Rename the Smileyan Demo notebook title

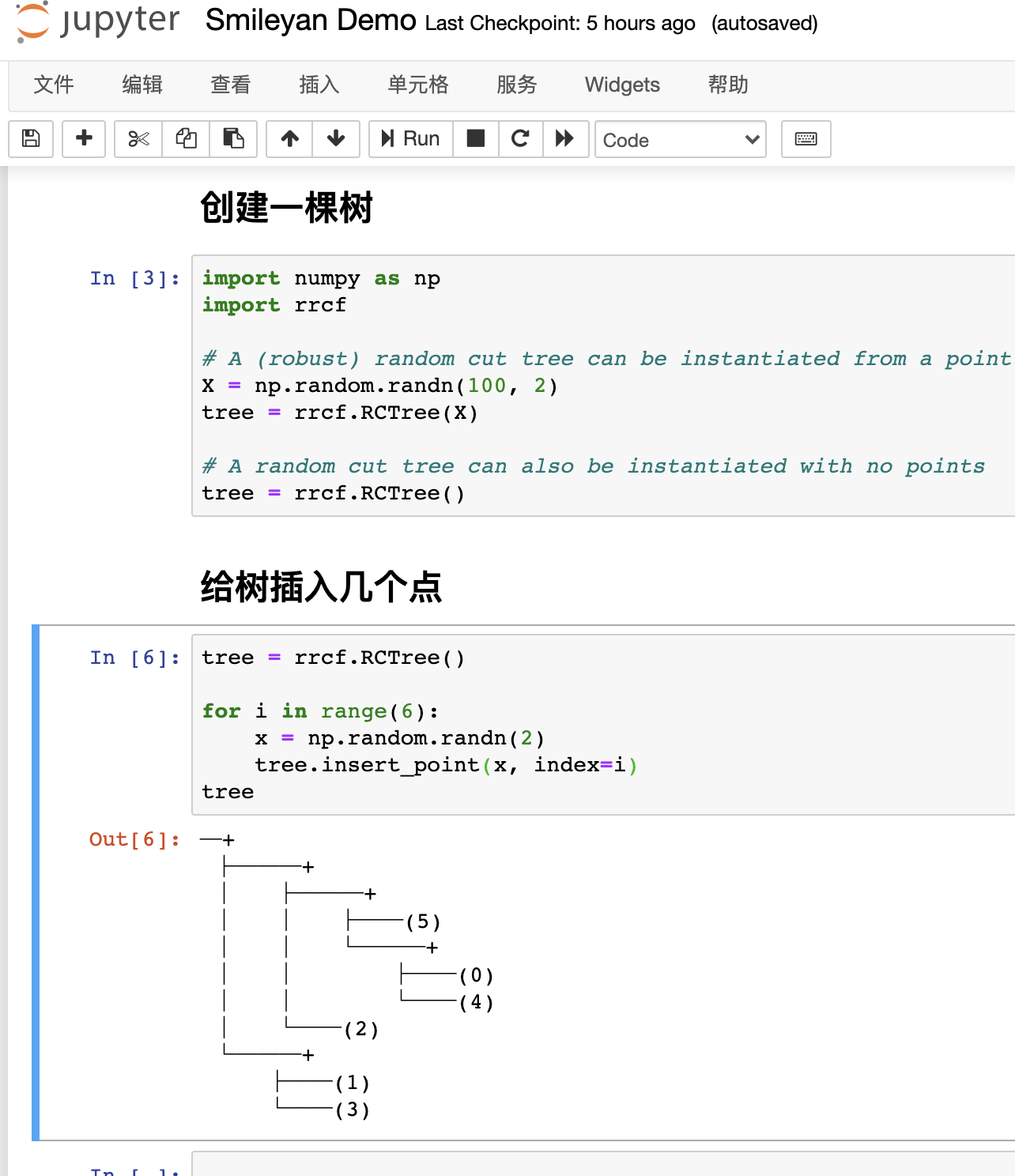pyautogui.click(x=311, y=21)
